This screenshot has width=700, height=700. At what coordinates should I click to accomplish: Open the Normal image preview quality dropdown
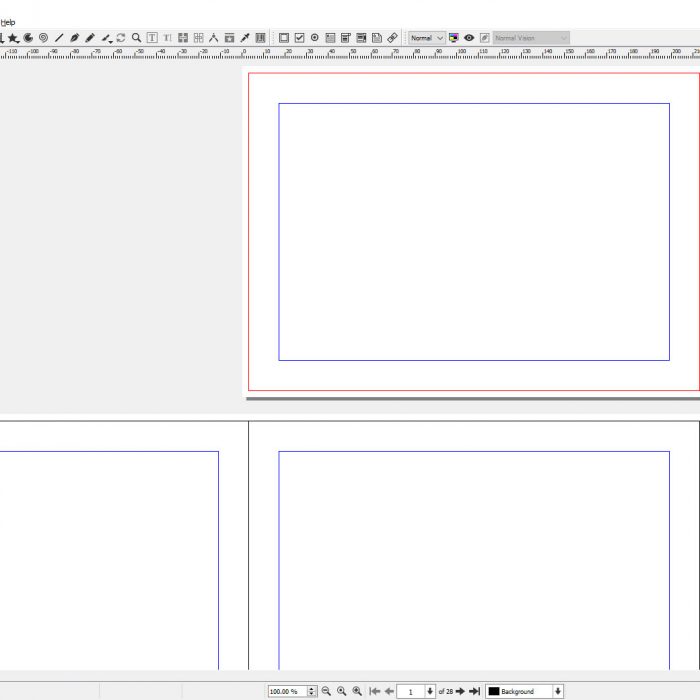point(427,38)
